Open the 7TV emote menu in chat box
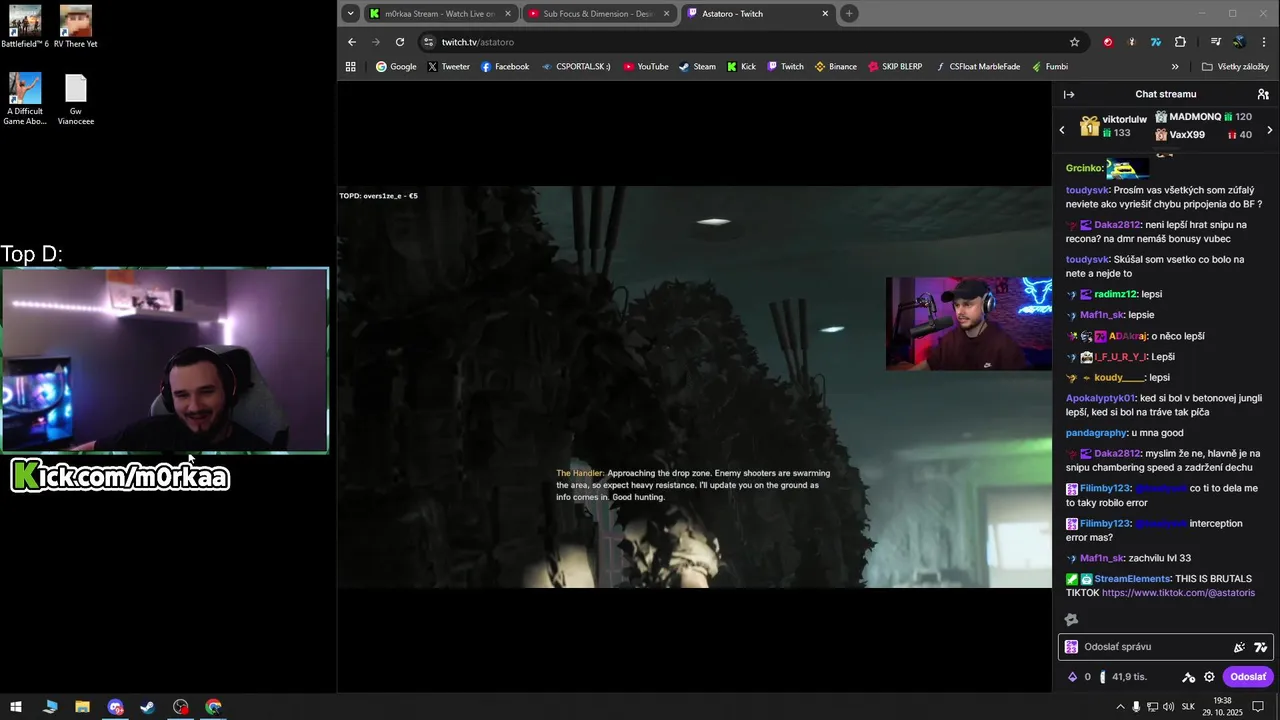Screen dimensions: 1280x720 [1261, 647]
